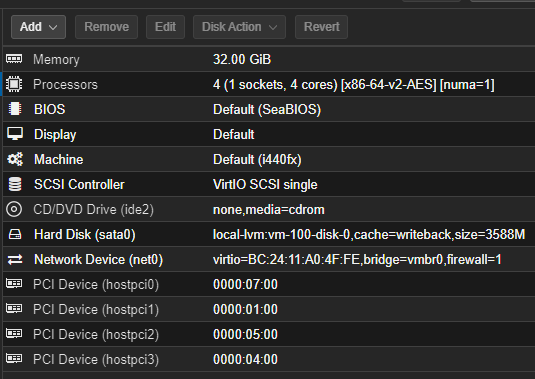This screenshot has height=379, width=535.
Task: Select the Network Device (net0) label
Action: tap(98, 260)
